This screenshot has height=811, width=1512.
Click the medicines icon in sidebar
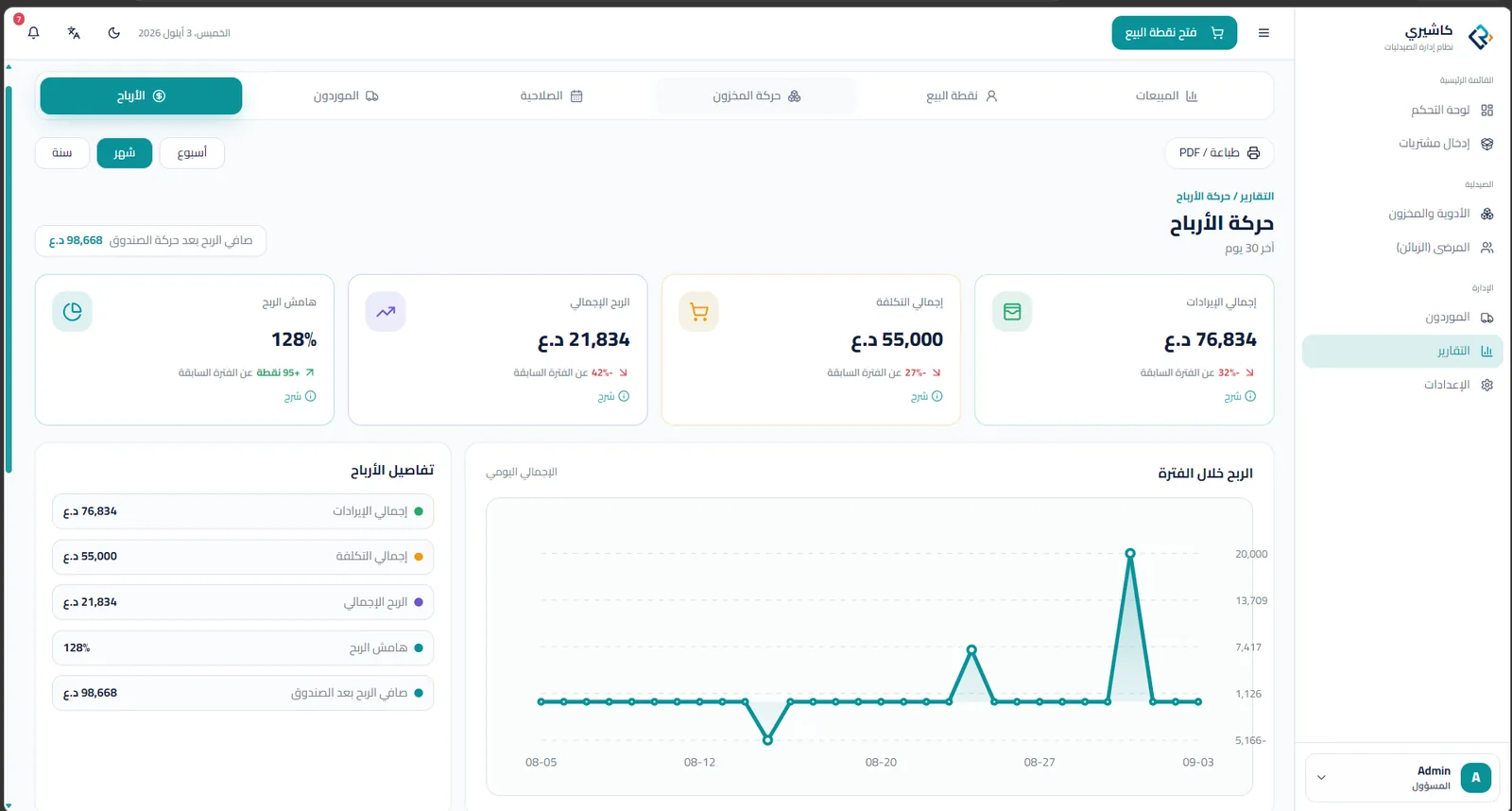pos(1486,215)
